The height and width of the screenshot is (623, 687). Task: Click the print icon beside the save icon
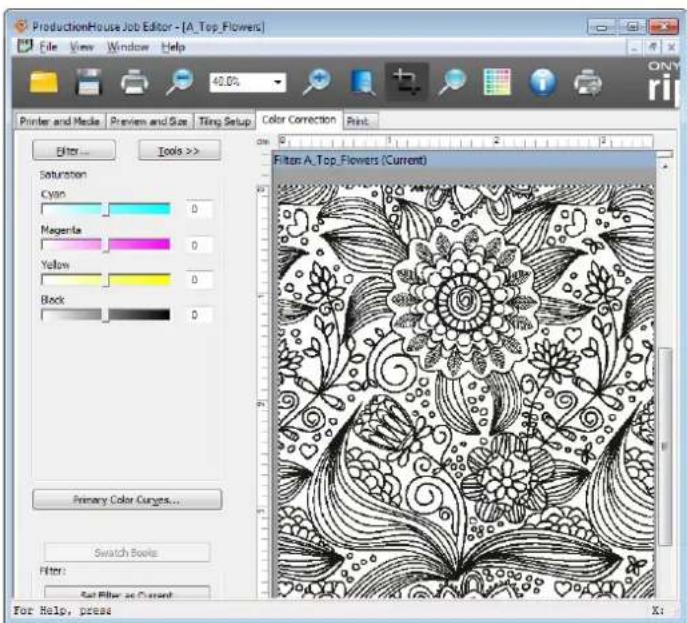[x=134, y=82]
